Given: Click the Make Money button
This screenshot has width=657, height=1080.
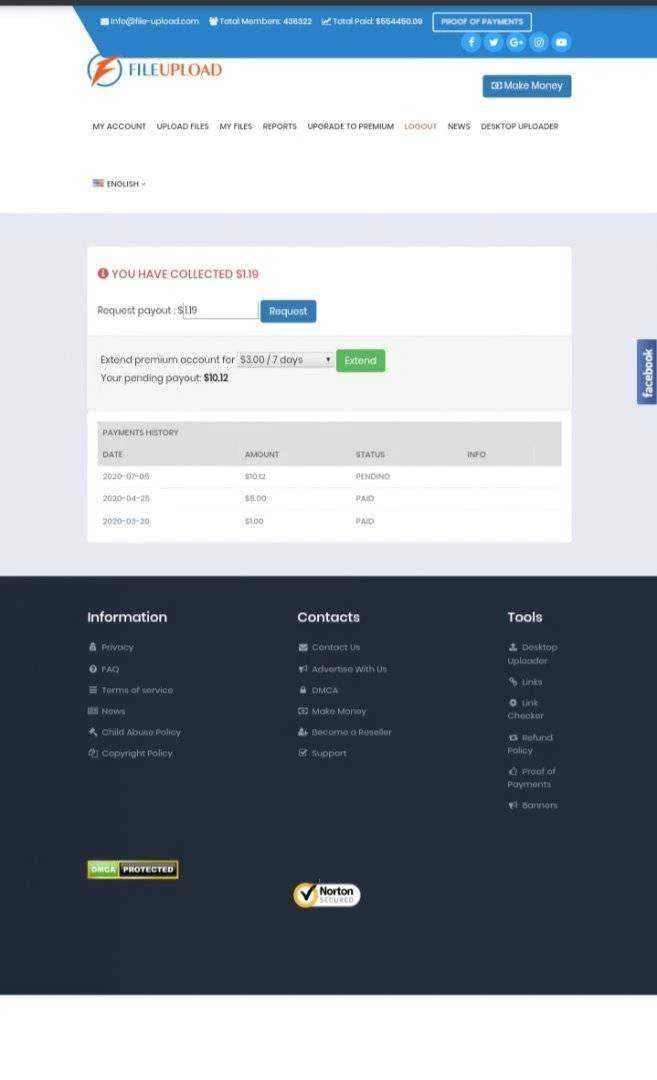Looking at the screenshot, I should [x=527, y=86].
